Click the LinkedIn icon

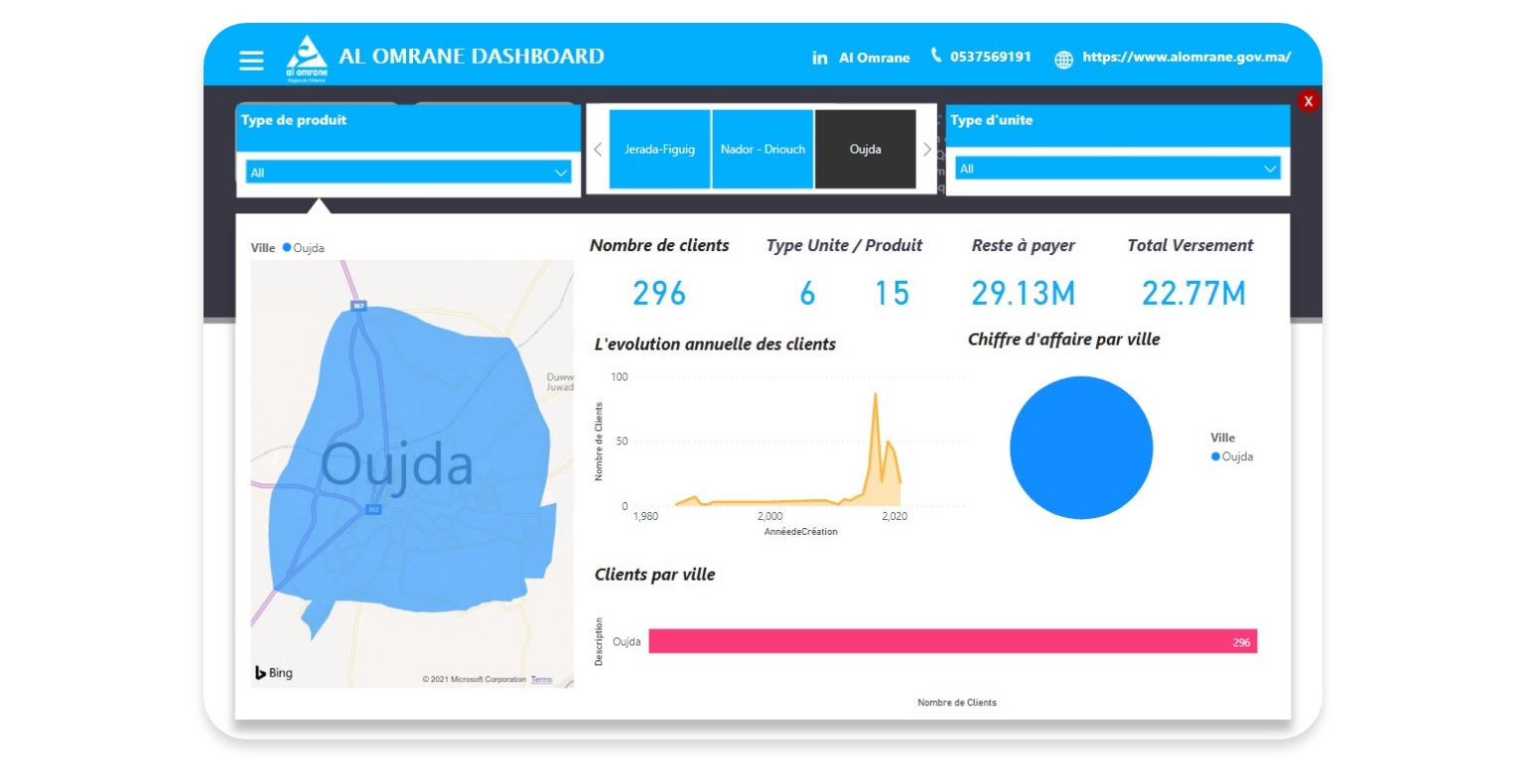tap(819, 59)
